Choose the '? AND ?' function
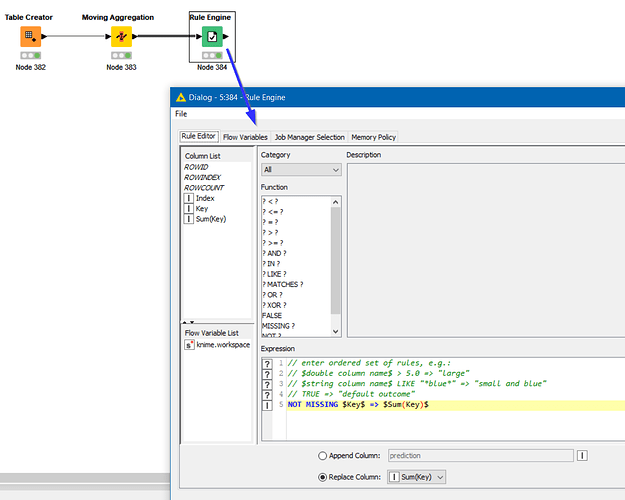Viewport: 625px width, 500px height. (x=274, y=253)
